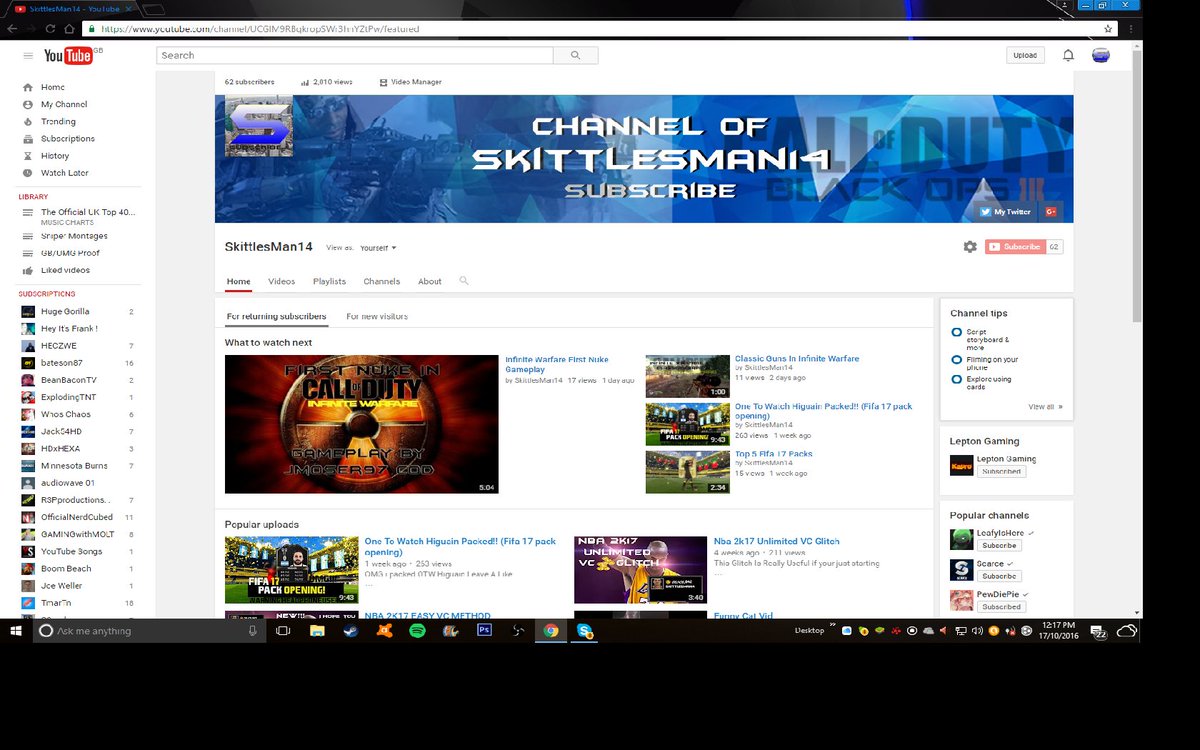Viewport: 1200px width, 750px height.
Task: Open the hamburger guide menu icon
Action: point(28,56)
